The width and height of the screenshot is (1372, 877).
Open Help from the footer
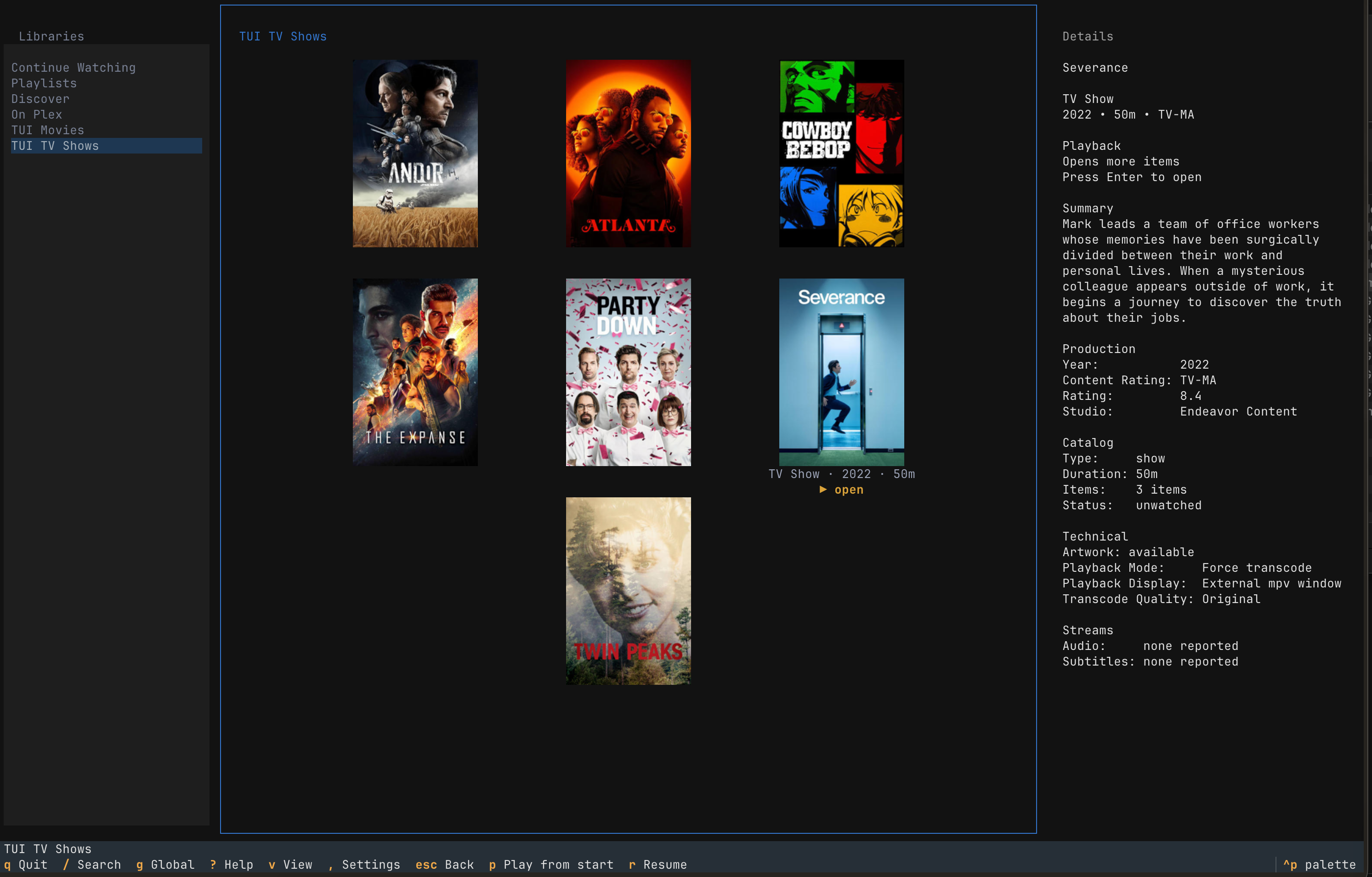click(x=231, y=865)
